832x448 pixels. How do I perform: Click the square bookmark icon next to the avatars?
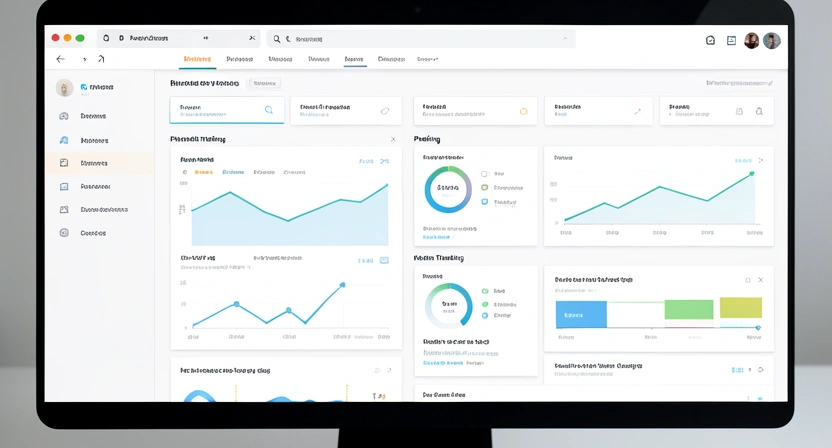coord(731,40)
